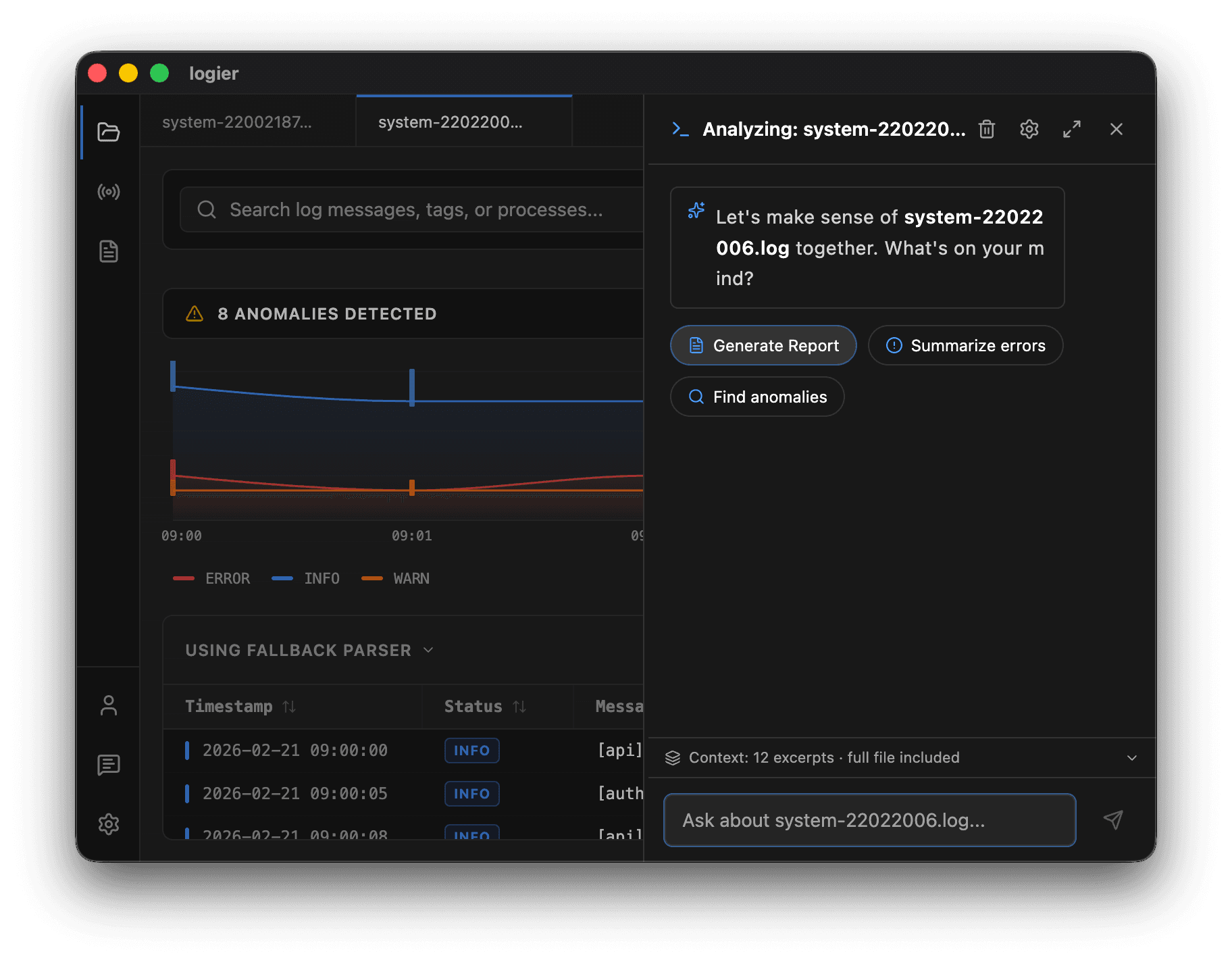The image size is (1232, 962).
Task: Expand the Context excerpts chevron
Action: tap(1132, 758)
